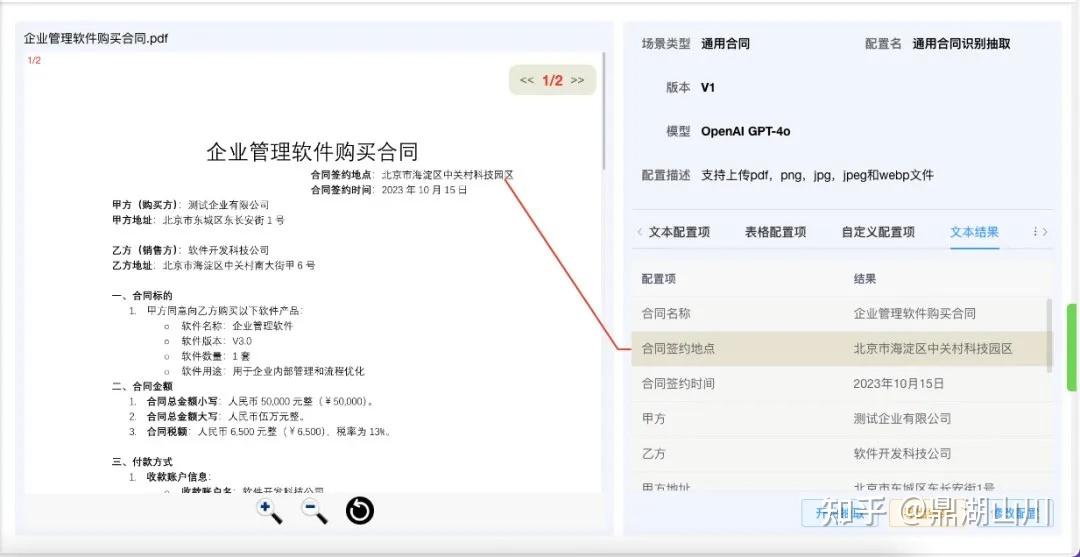Click the 软件版本：V3.0 bullet

tap(216, 341)
